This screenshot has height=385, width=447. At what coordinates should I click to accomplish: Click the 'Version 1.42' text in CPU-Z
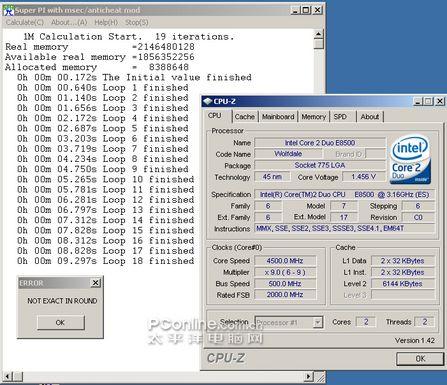coord(415,340)
